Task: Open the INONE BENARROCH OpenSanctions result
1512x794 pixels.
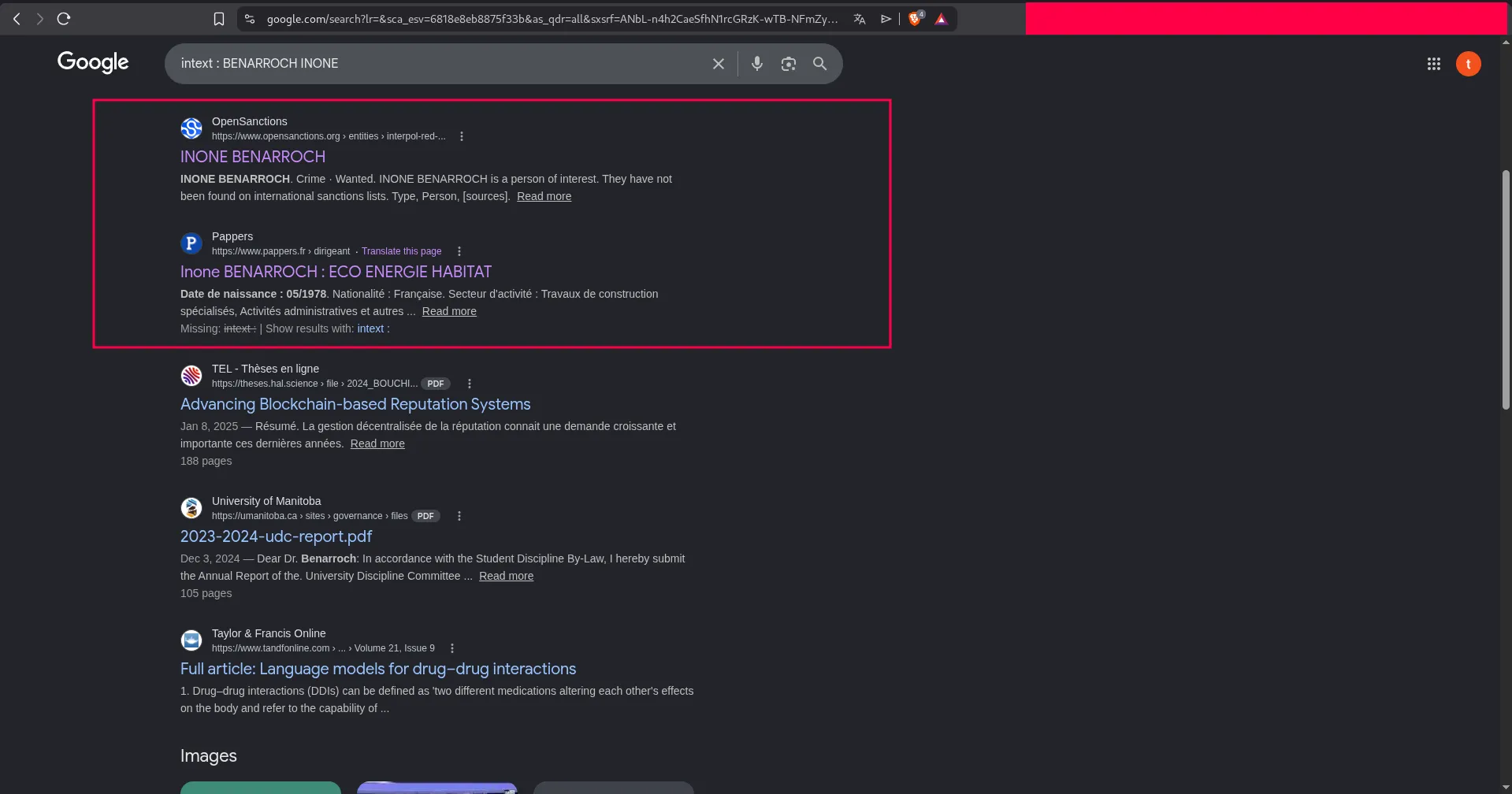Action: [x=252, y=157]
